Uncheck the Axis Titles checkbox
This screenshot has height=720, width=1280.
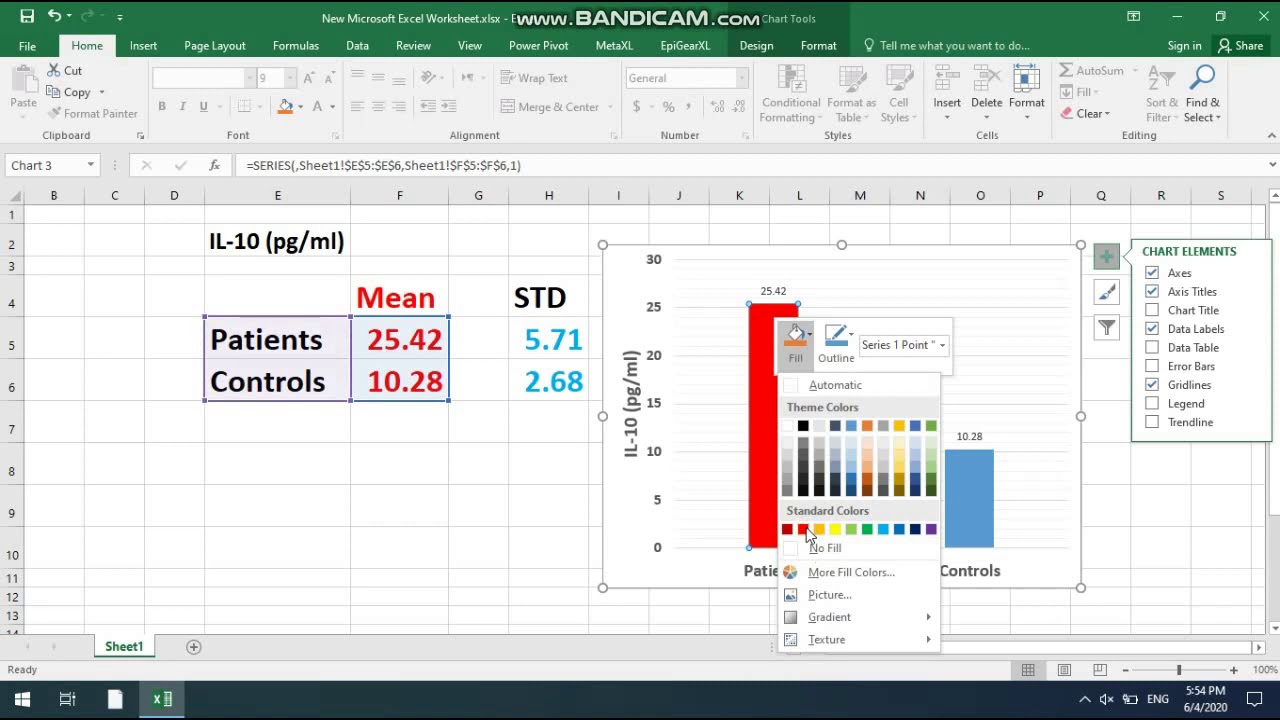pos(1152,291)
